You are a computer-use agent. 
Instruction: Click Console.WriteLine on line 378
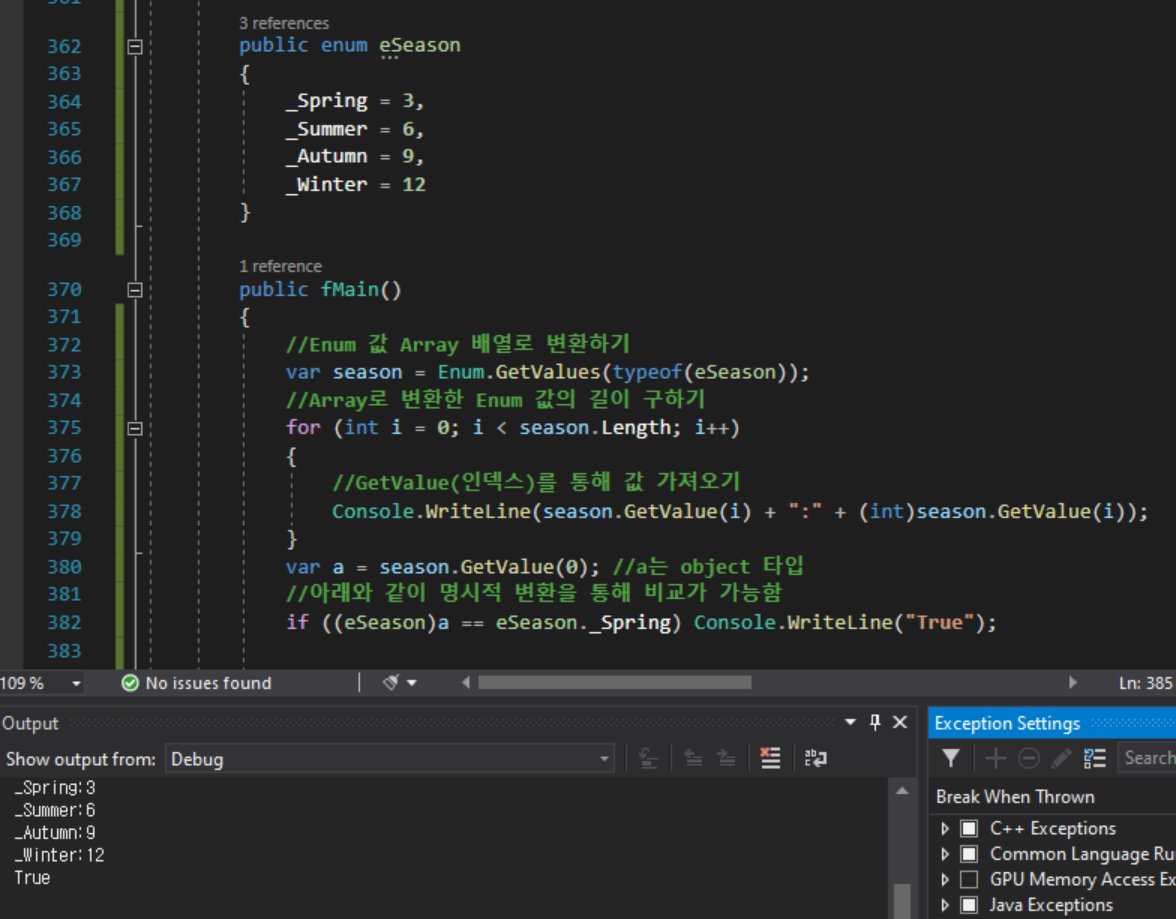coord(431,512)
